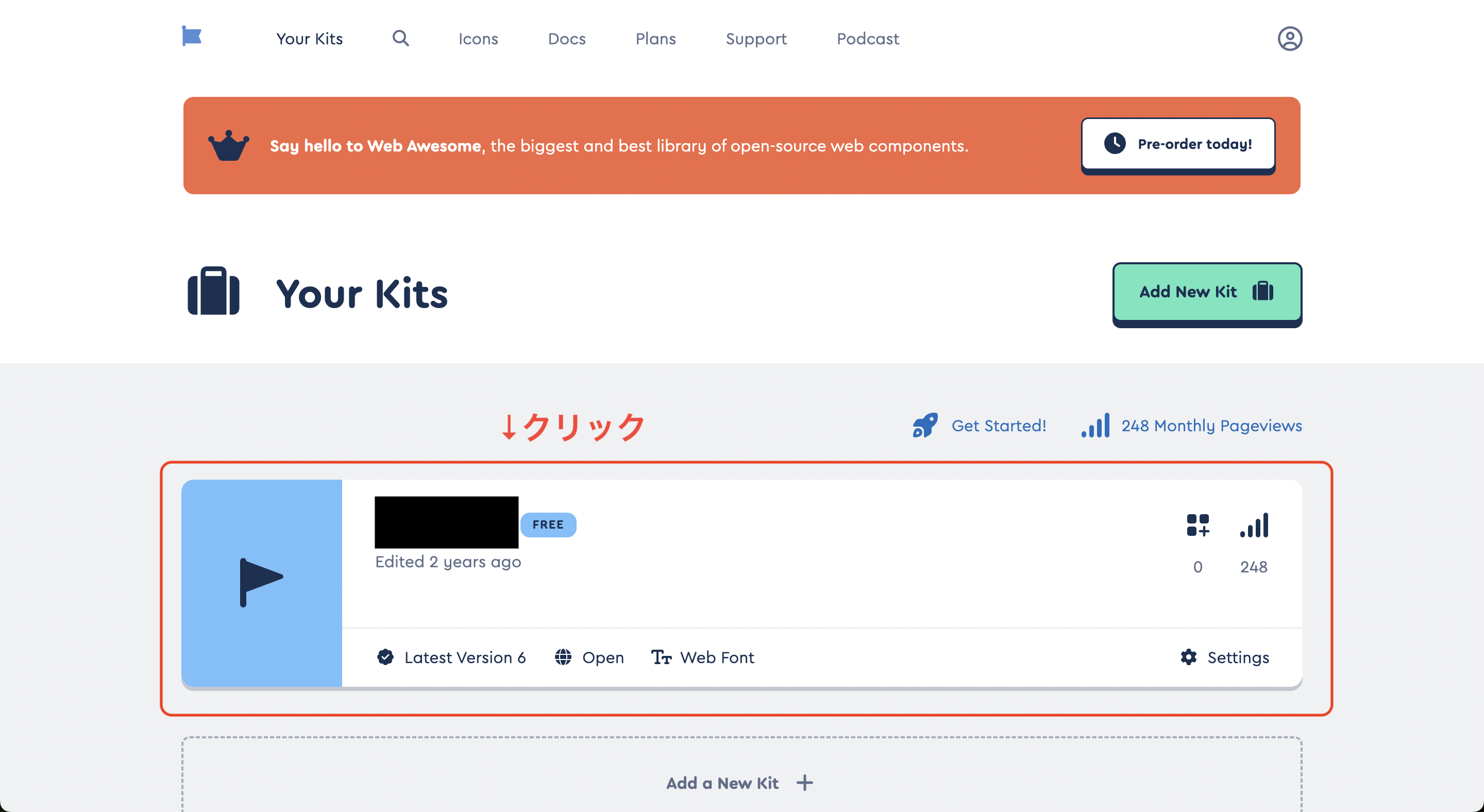Click the kit flag thumbnail
Viewport: 1484px width, 812px height.
click(262, 582)
